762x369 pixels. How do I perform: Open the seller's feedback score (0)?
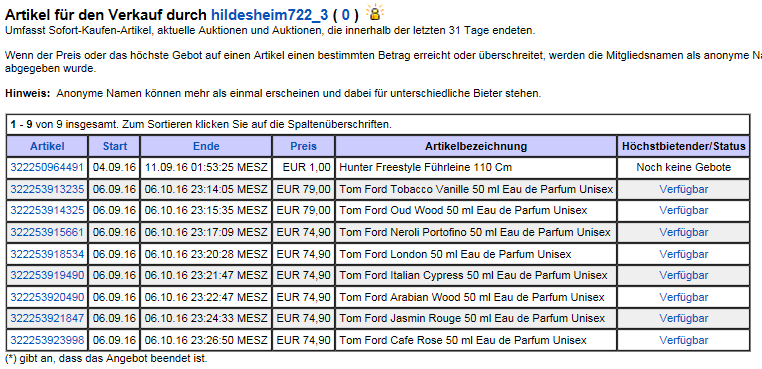coord(346,15)
